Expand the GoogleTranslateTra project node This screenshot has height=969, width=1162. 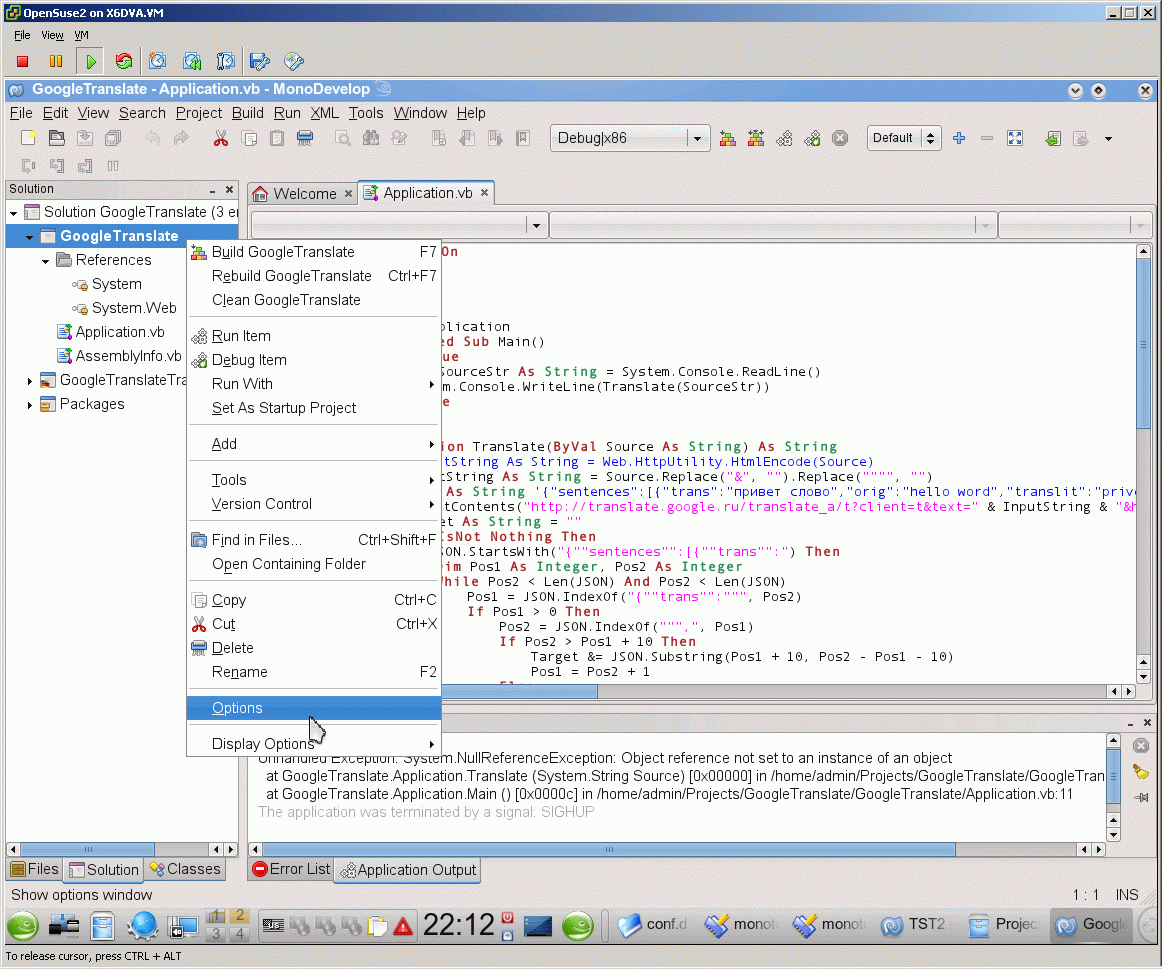pos(30,381)
